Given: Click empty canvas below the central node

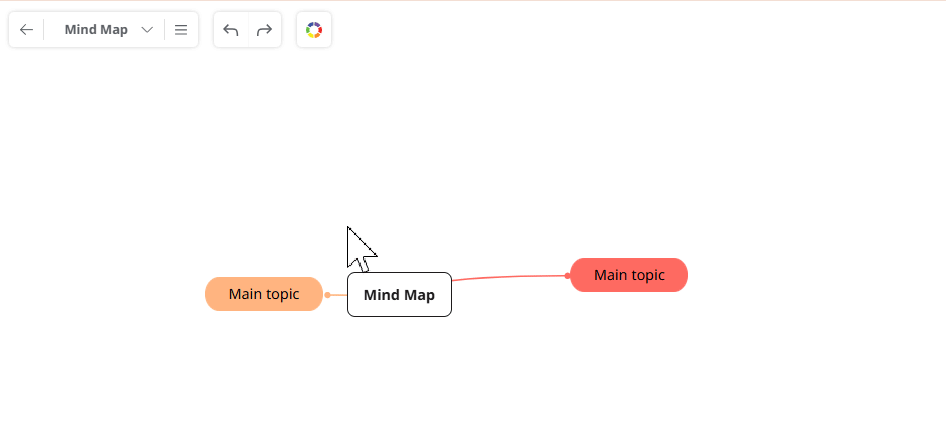Looking at the screenshot, I should [x=400, y=380].
